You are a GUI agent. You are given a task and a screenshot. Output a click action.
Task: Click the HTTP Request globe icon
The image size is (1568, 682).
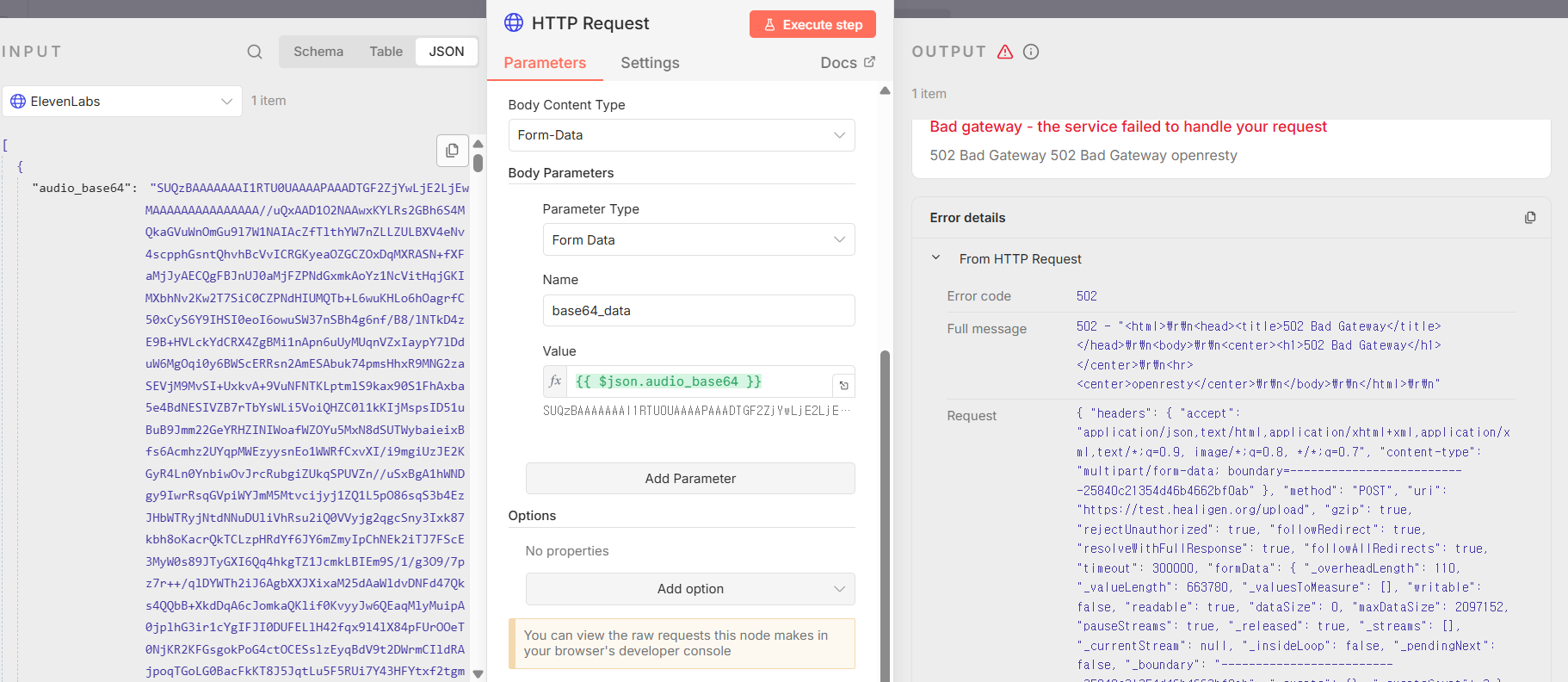514,23
